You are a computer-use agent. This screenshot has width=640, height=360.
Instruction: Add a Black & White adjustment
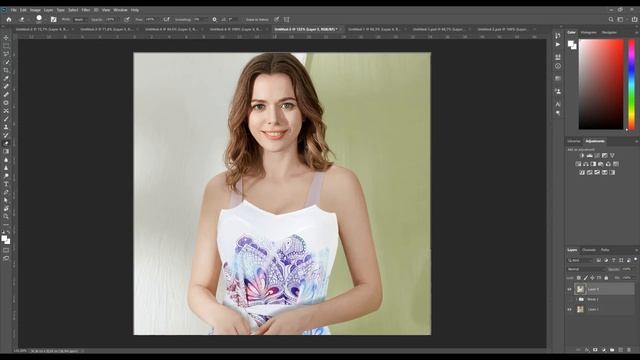(593, 164)
